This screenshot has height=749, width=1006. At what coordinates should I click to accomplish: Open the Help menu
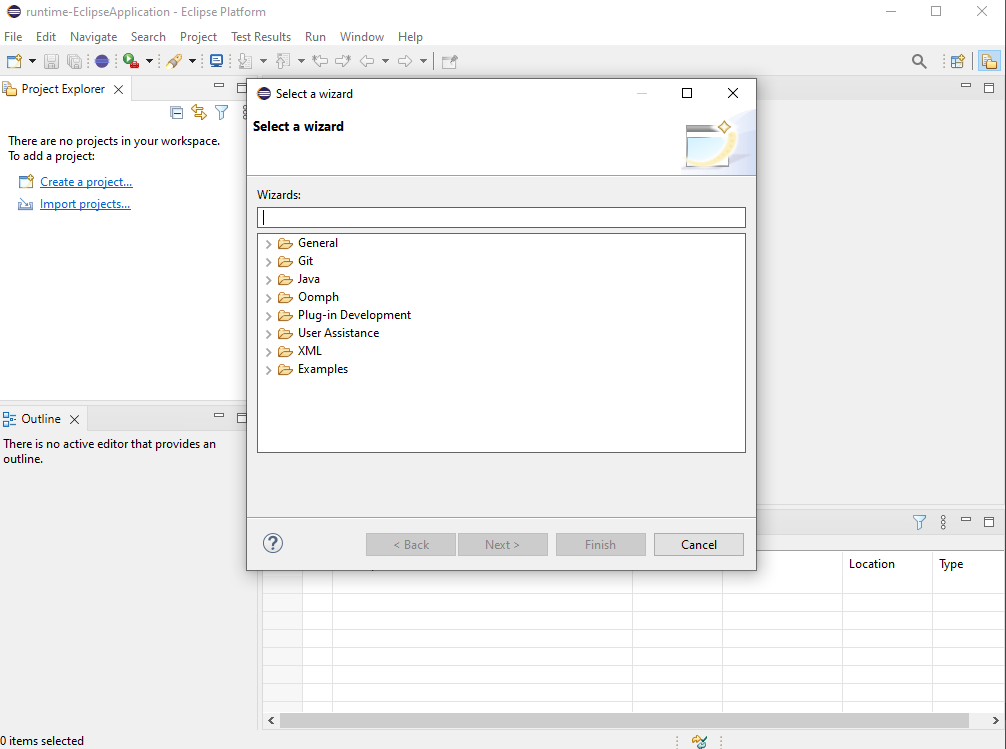tap(410, 37)
